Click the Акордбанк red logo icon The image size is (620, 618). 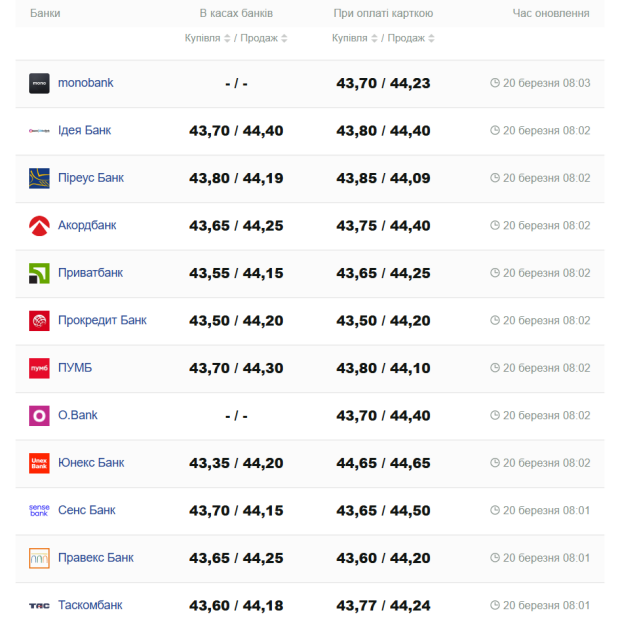coord(39,226)
